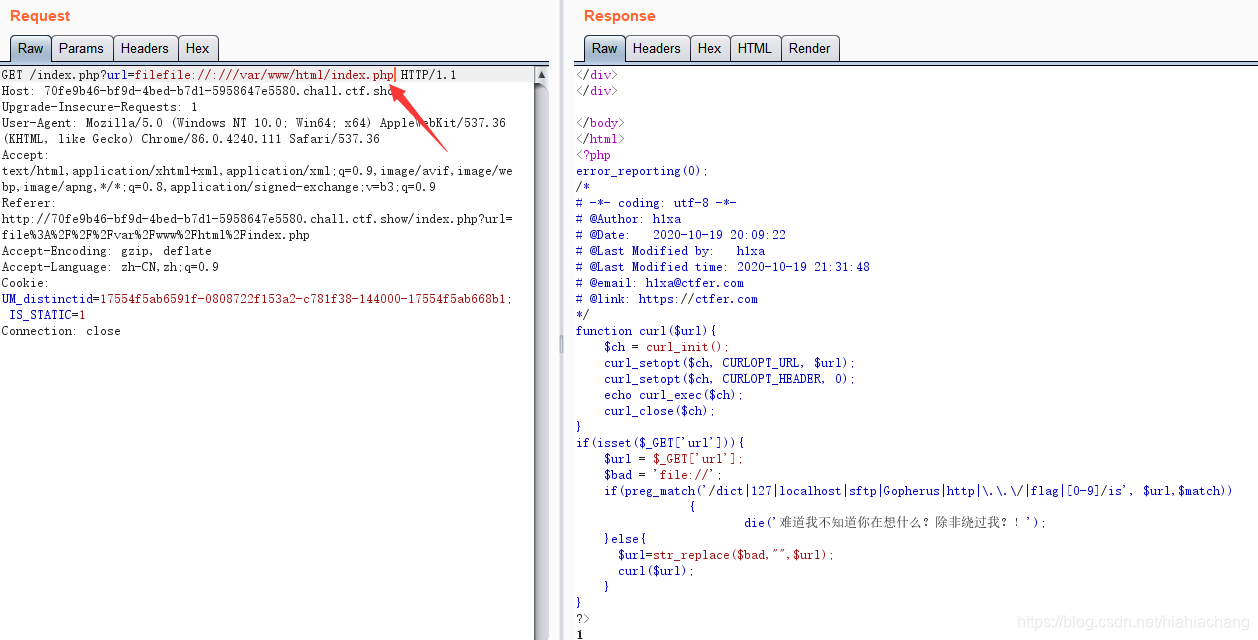Click the if(isset($_GET['url'])){ line
Screen dimensions: 1258x640
[661, 443]
